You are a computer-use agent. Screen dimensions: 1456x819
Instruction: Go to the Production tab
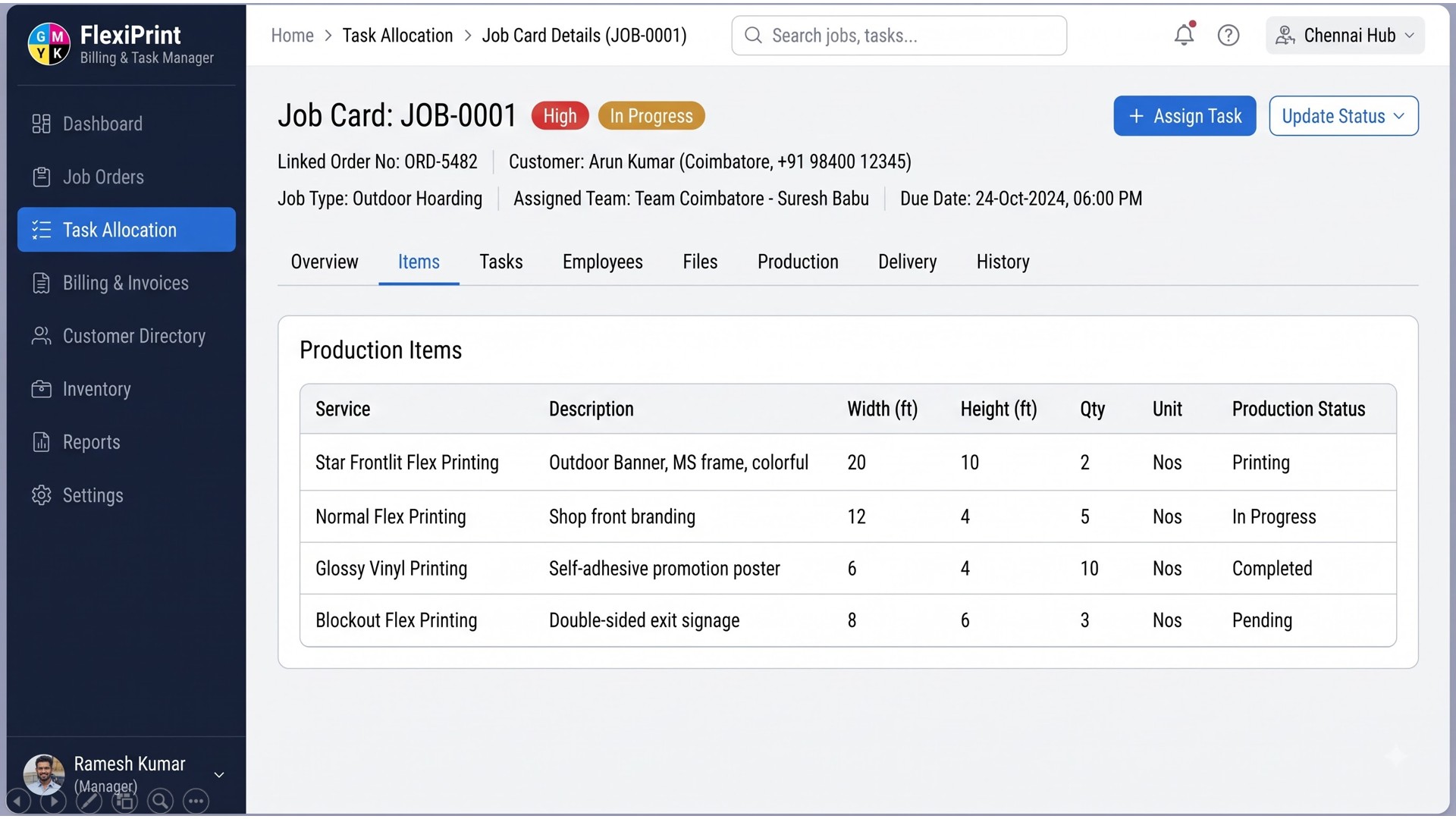[798, 262]
